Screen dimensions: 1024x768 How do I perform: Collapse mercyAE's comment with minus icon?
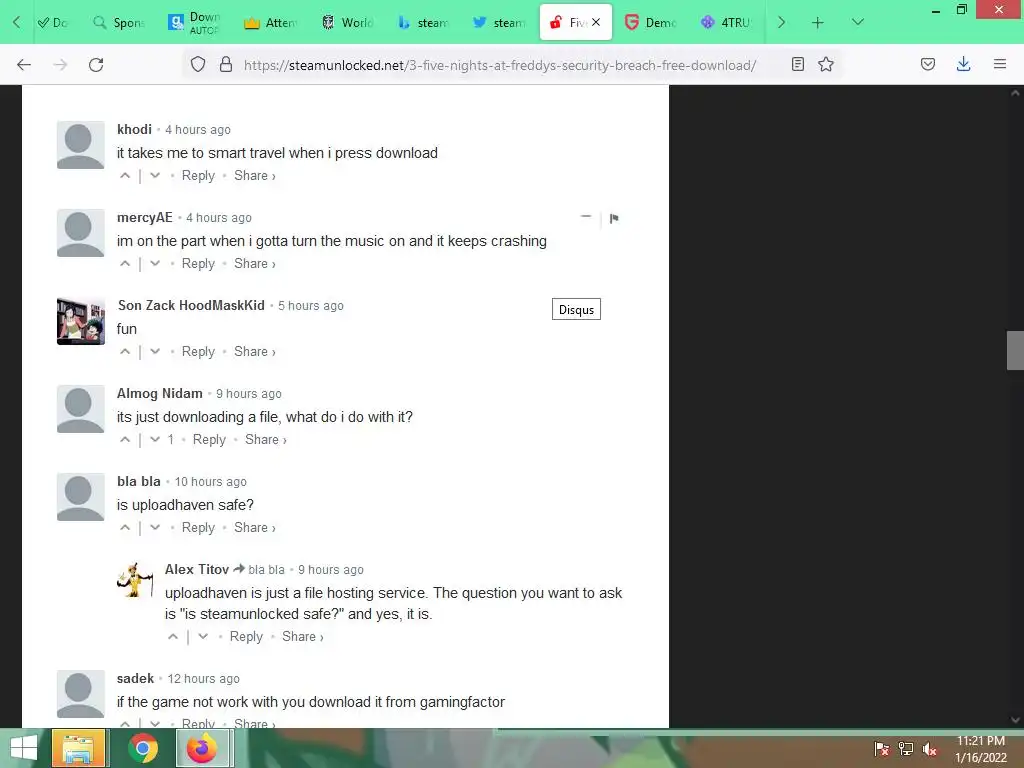586,217
